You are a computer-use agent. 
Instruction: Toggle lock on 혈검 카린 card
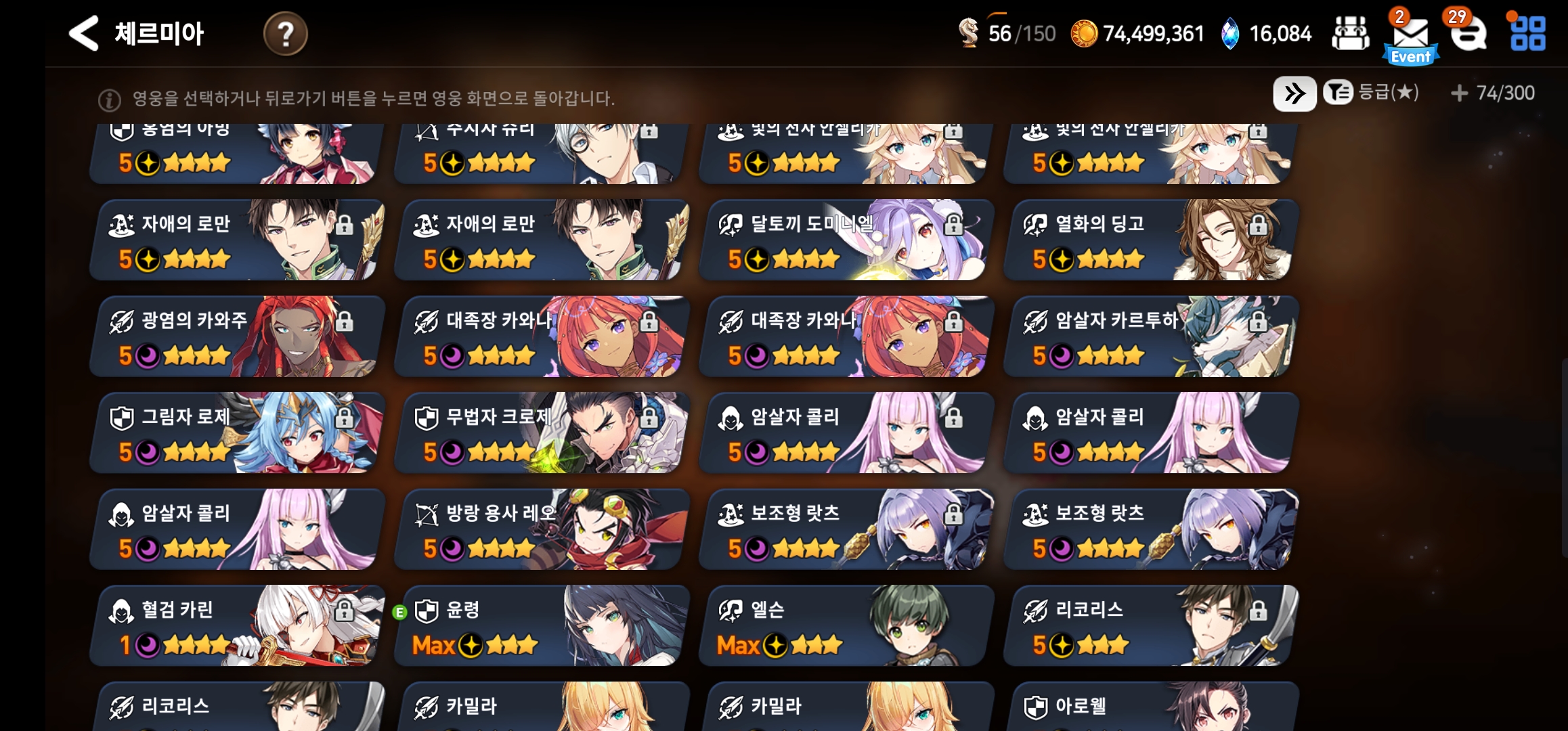344,611
